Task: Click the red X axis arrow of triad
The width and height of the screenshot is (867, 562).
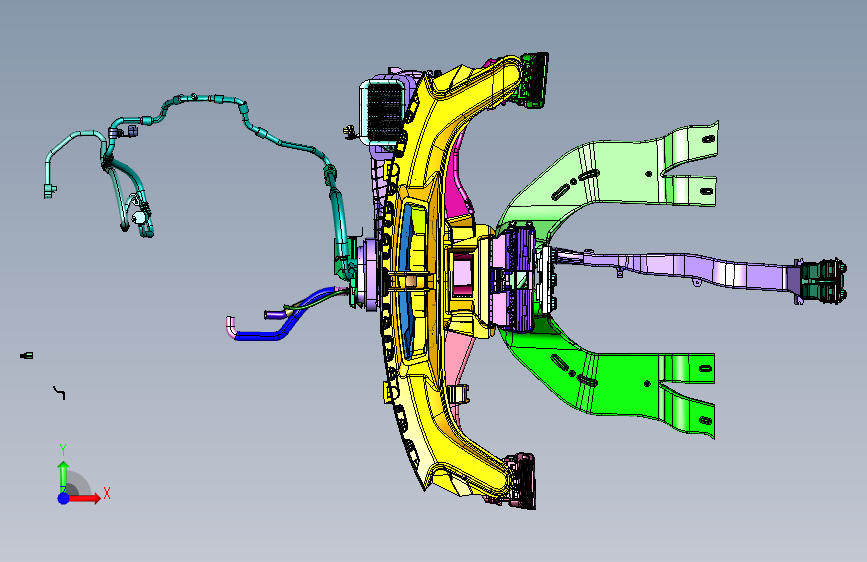Action: [83, 498]
